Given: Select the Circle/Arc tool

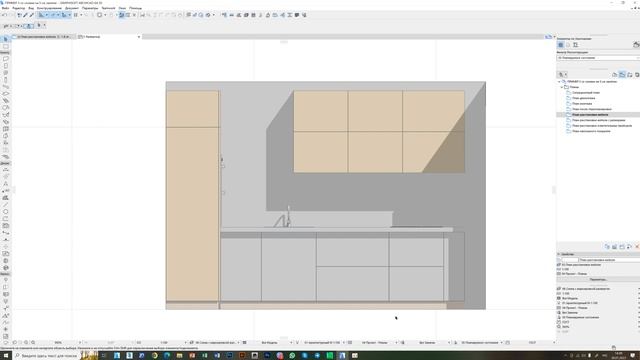Looking at the screenshot, I should 5,211.
